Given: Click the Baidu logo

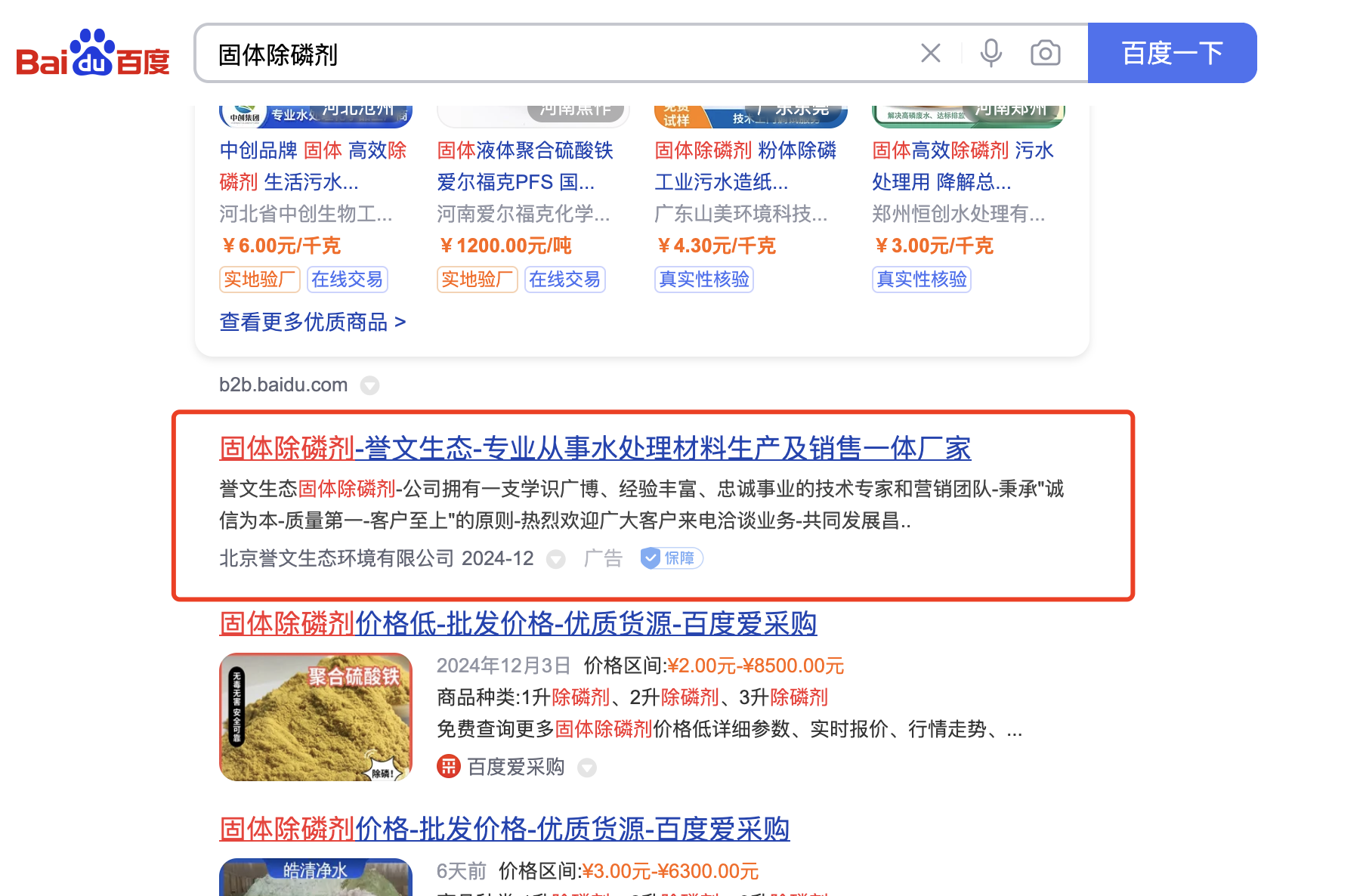Looking at the screenshot, I should pos(93,53).
